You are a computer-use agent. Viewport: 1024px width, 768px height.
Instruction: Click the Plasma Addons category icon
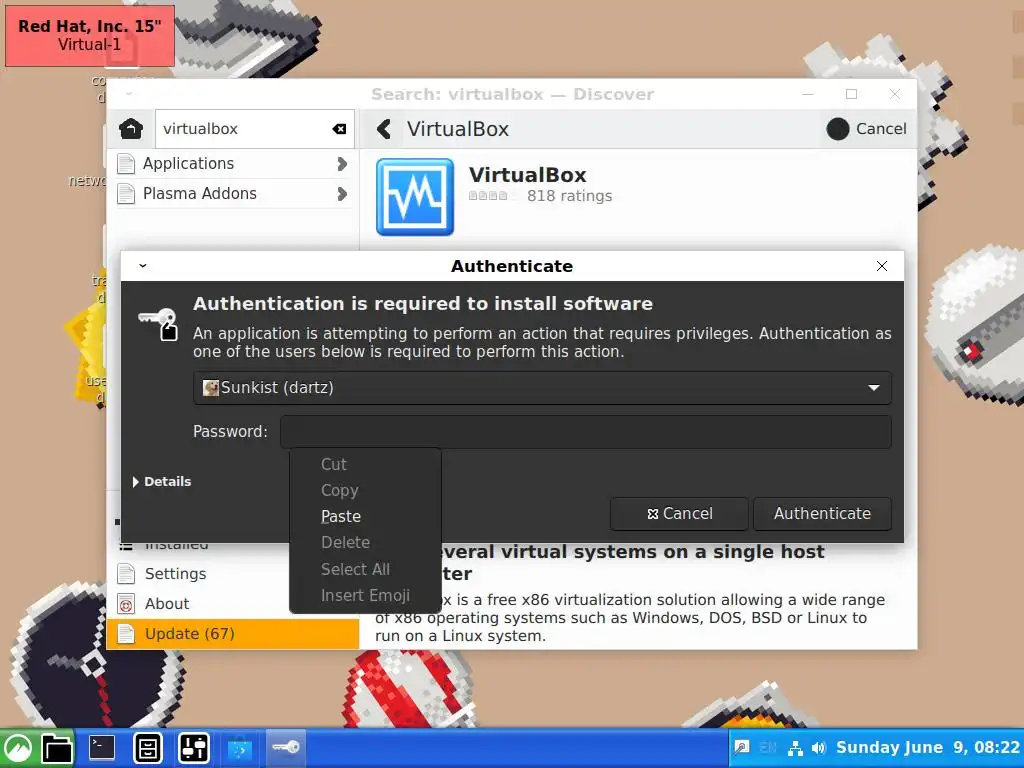[126, 193]
